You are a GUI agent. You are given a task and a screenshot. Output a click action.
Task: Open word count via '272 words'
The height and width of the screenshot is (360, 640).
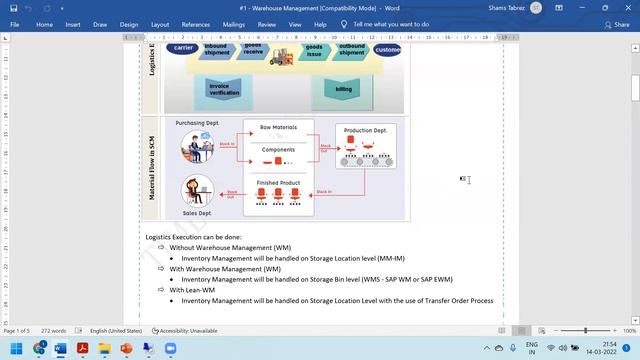click(53, 331)
